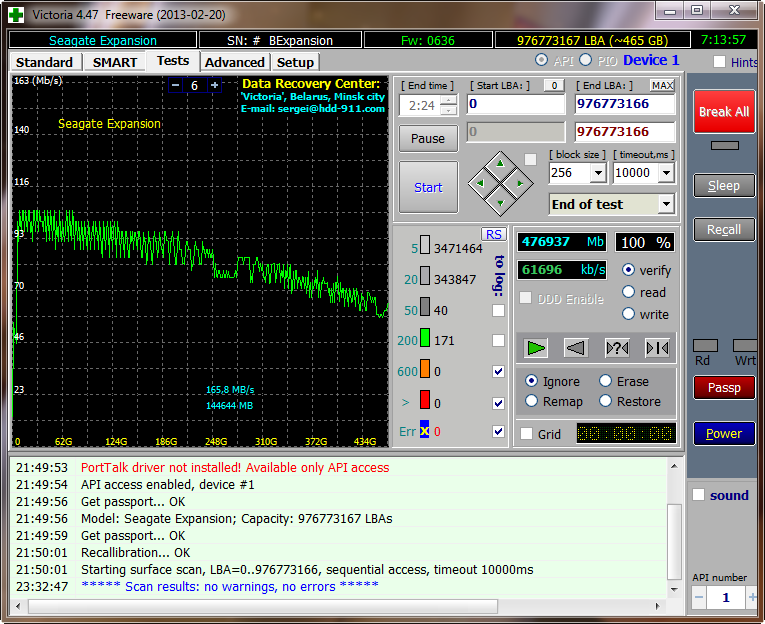Click the butterfly seek icon
Image resolution: width=765 pixels, height=624 pixels.
[x=657, y=348]
